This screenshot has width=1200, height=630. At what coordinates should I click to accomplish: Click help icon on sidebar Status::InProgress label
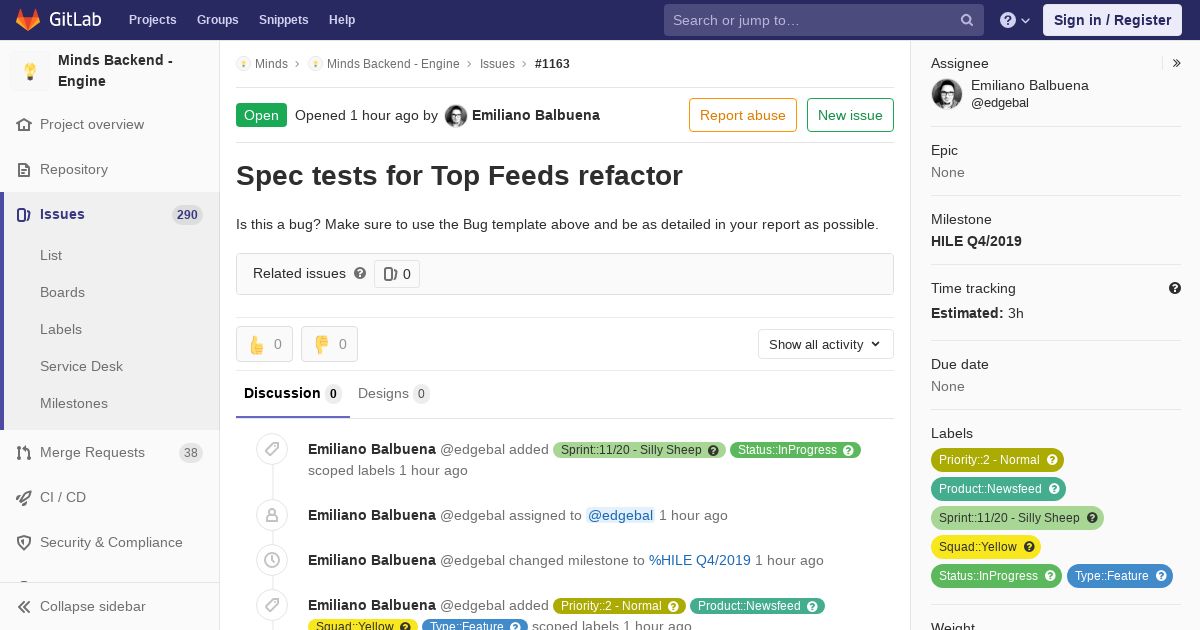(x=1050, y=576)
